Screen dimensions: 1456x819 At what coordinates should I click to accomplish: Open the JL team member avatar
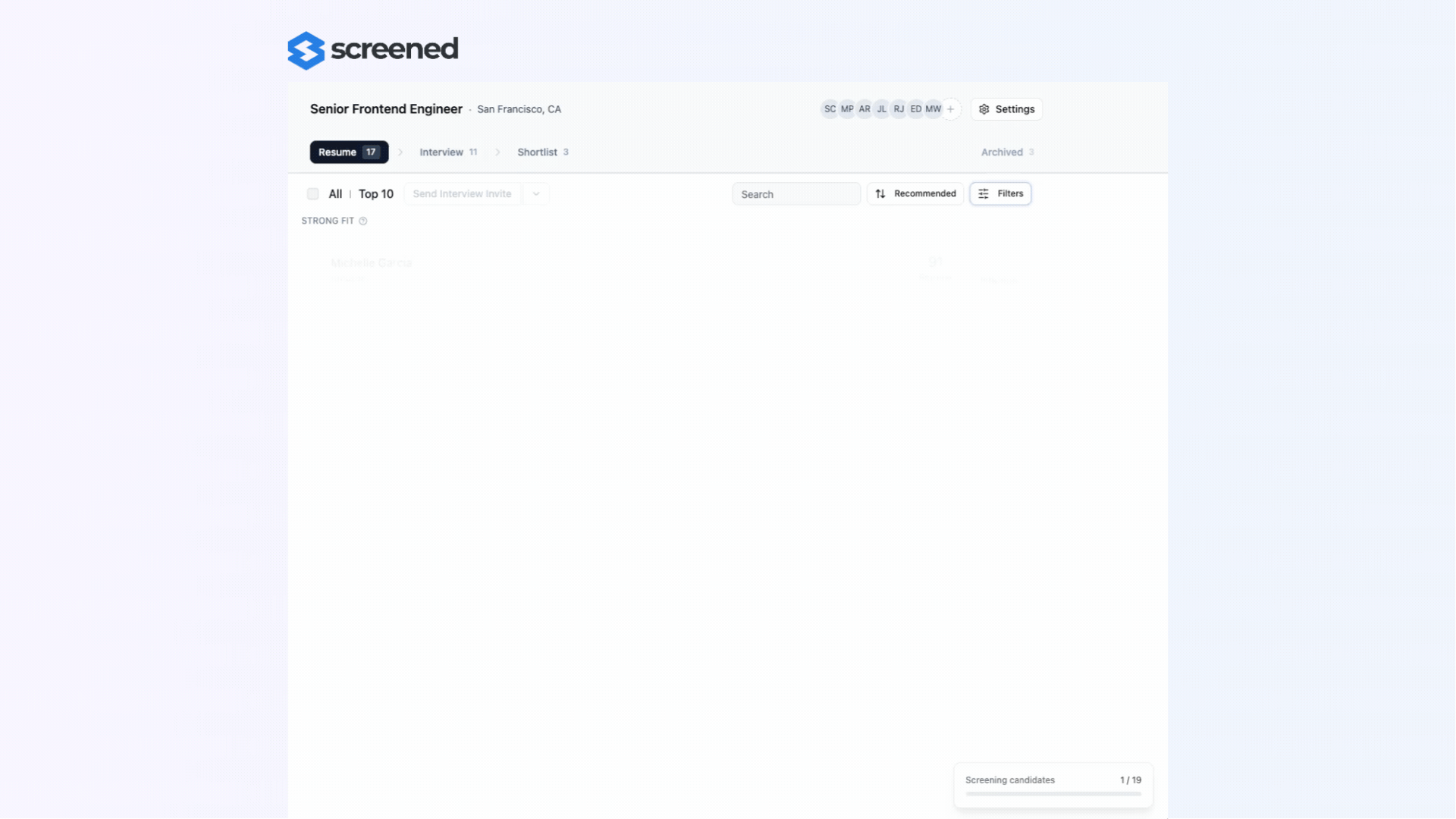point(881,109)
